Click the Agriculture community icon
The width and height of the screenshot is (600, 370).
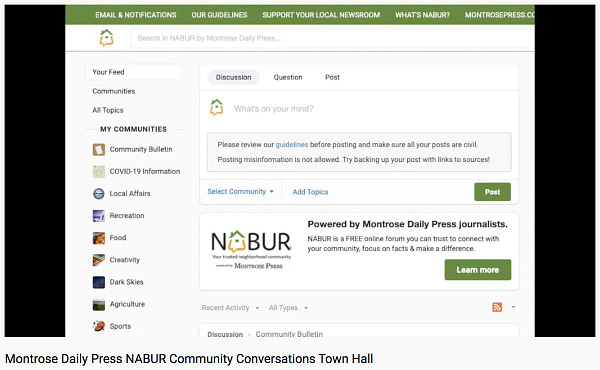[x=99, y=304]
